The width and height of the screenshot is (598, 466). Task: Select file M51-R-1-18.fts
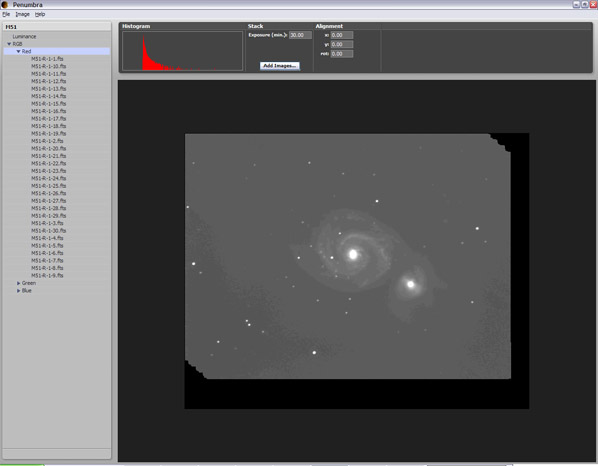(x=48, y=126)
